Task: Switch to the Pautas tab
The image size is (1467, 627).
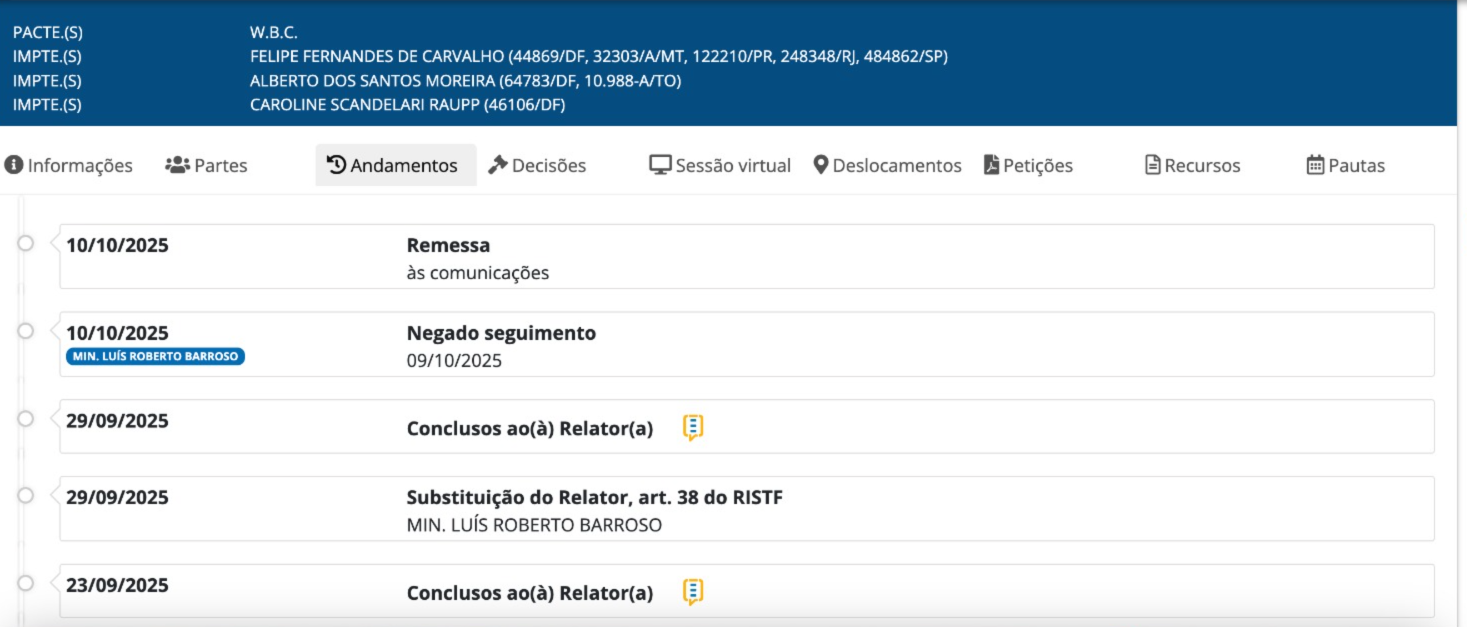Action: coord(1346,166)
